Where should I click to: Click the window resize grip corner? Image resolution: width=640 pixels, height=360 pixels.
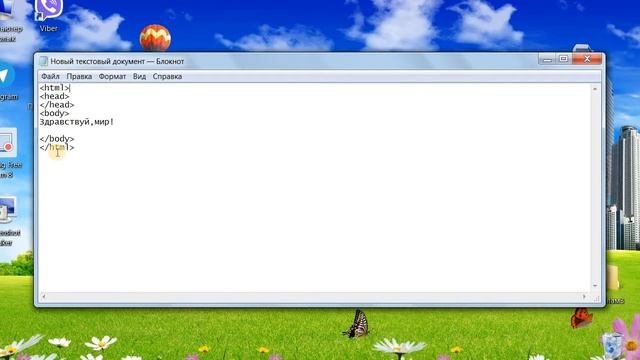pyautogui.click(x=597, y=298)
